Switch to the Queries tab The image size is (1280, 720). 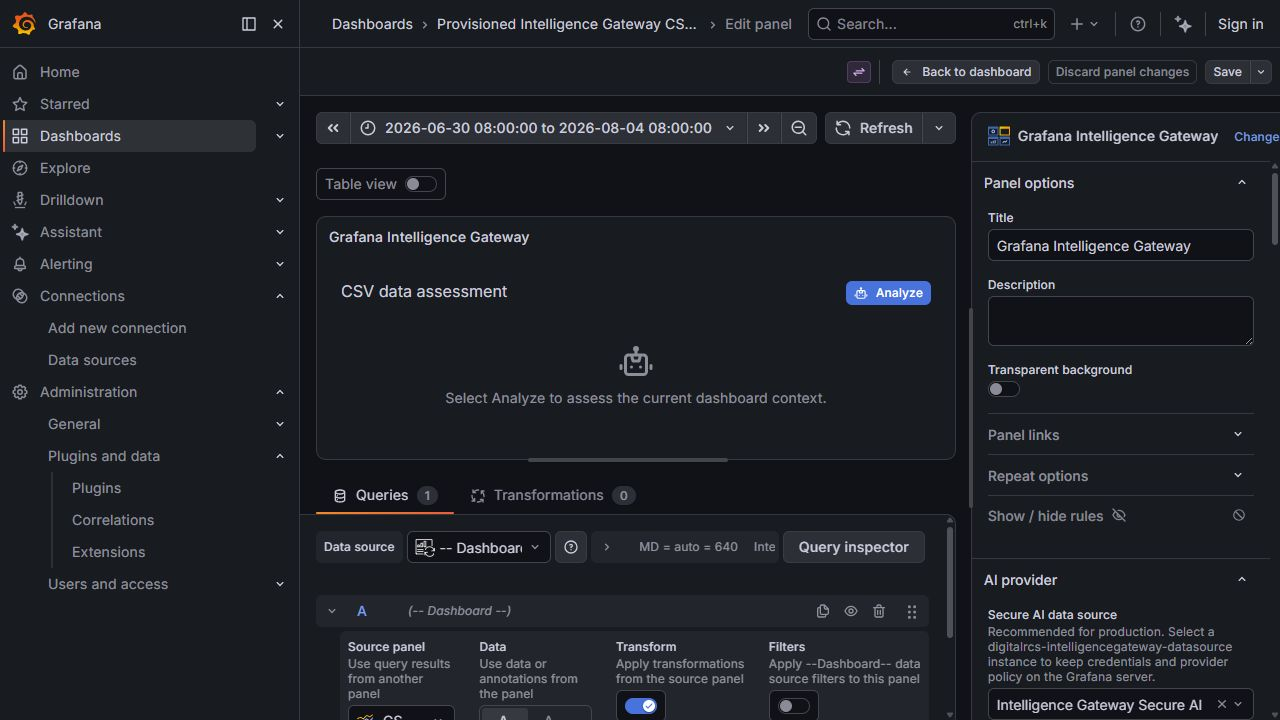click(x=385, y=495)
